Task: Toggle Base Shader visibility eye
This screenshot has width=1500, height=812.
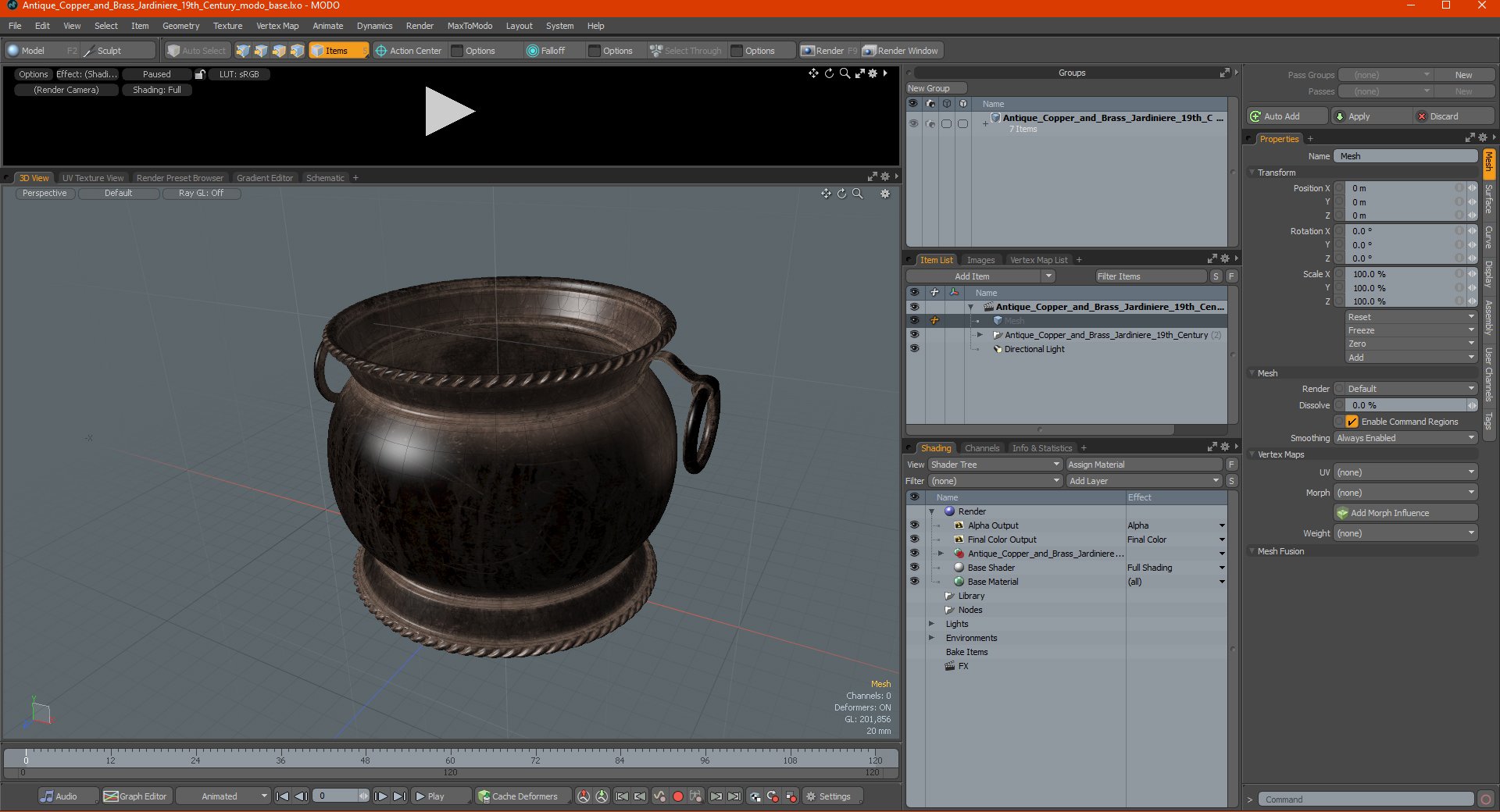Action: click(x=914, y=568)
